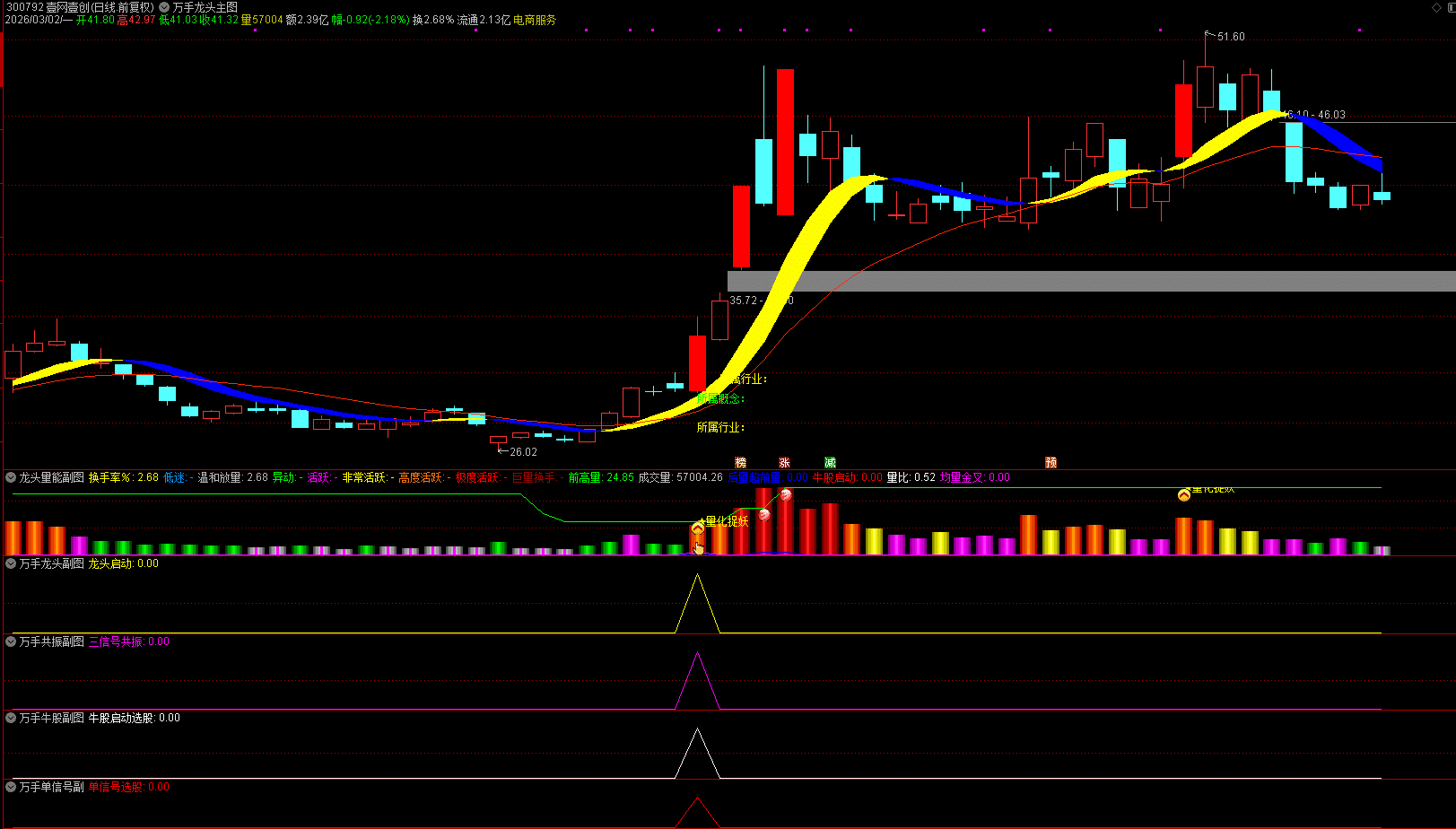1456x829 pixels.
Task: Click the 26.02 low price label
Action: click(522, 452)
